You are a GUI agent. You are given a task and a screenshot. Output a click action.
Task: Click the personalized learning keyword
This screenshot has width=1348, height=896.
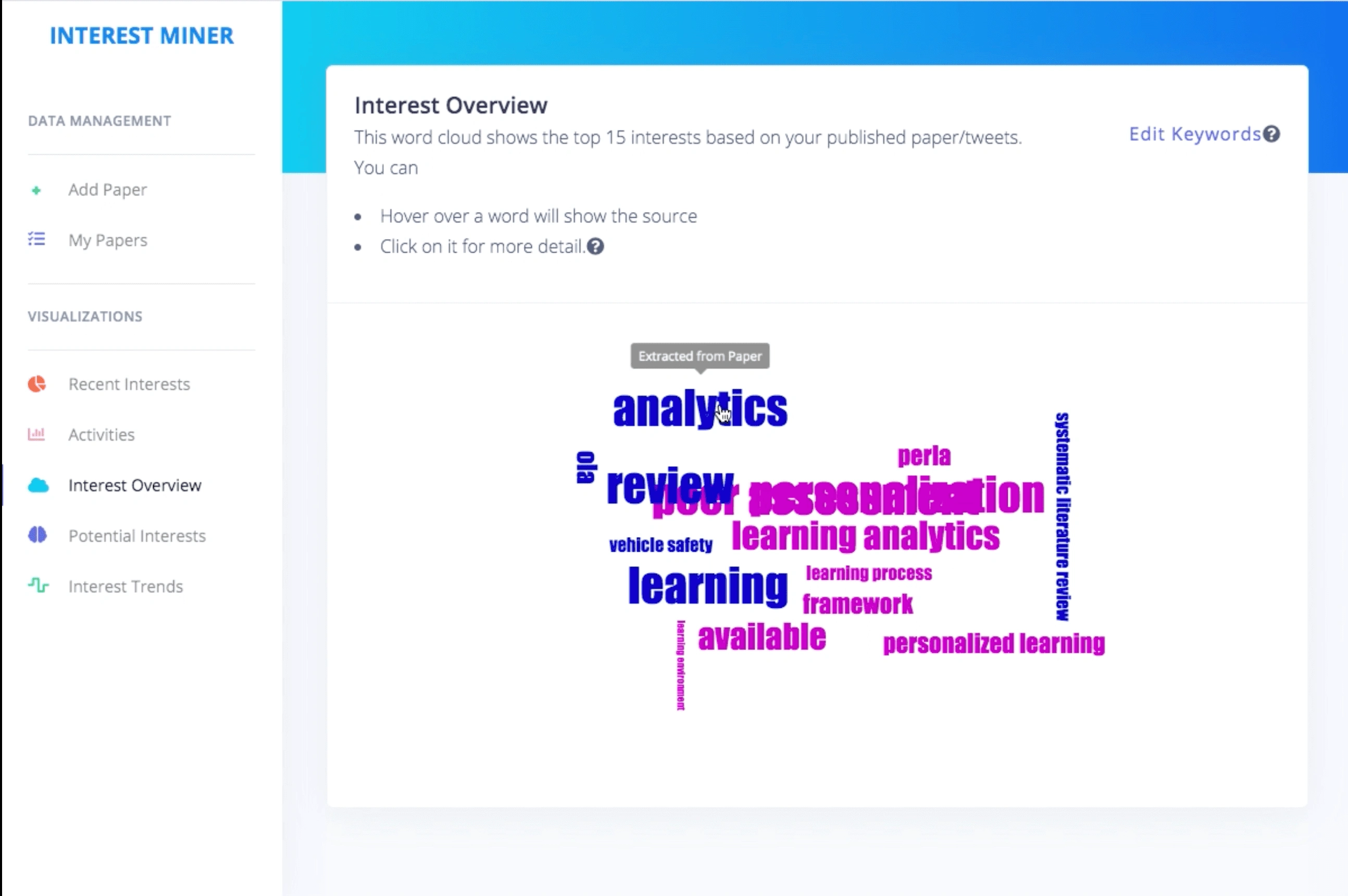coord(992,641)
